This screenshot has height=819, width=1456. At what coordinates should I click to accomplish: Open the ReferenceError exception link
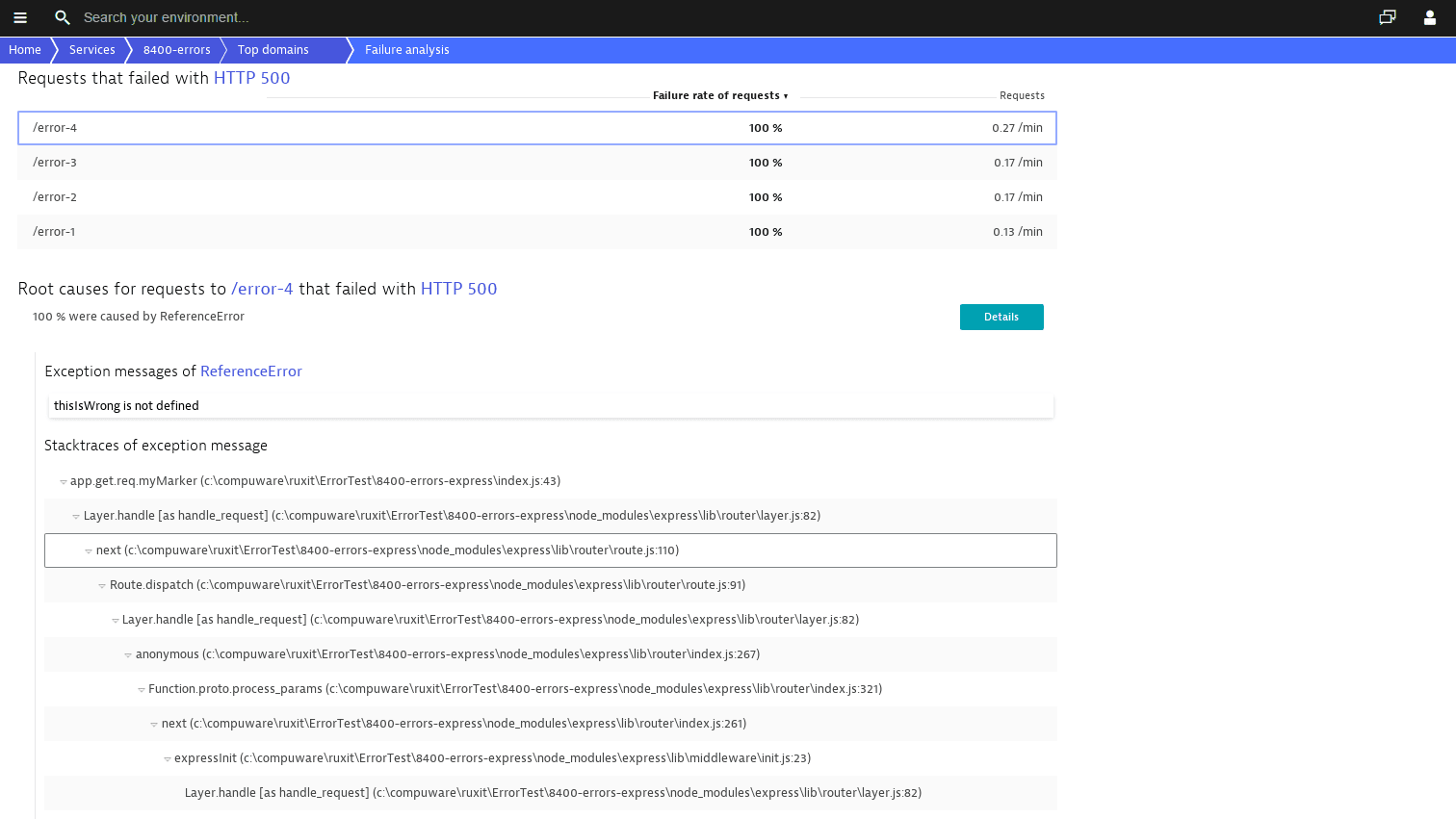[251, 371]
